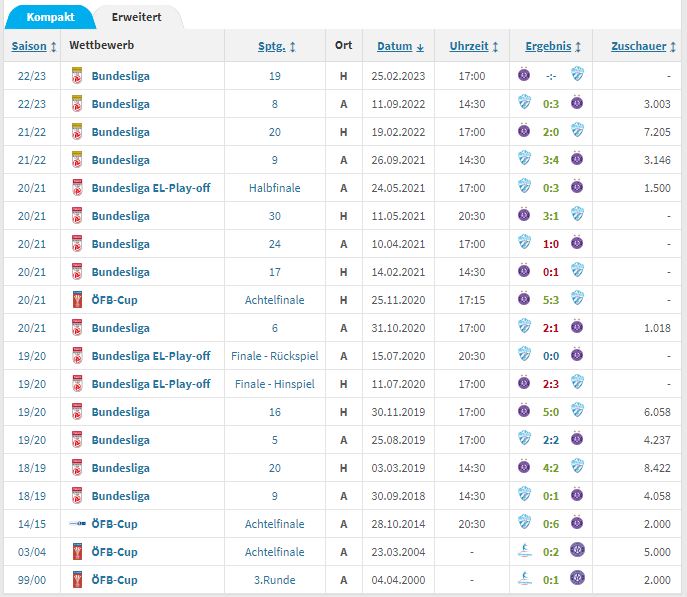Image resolution: width=687 pixels, height=597 pixels.
Task: Select season cell 99/00
Action: coord(32,580)
